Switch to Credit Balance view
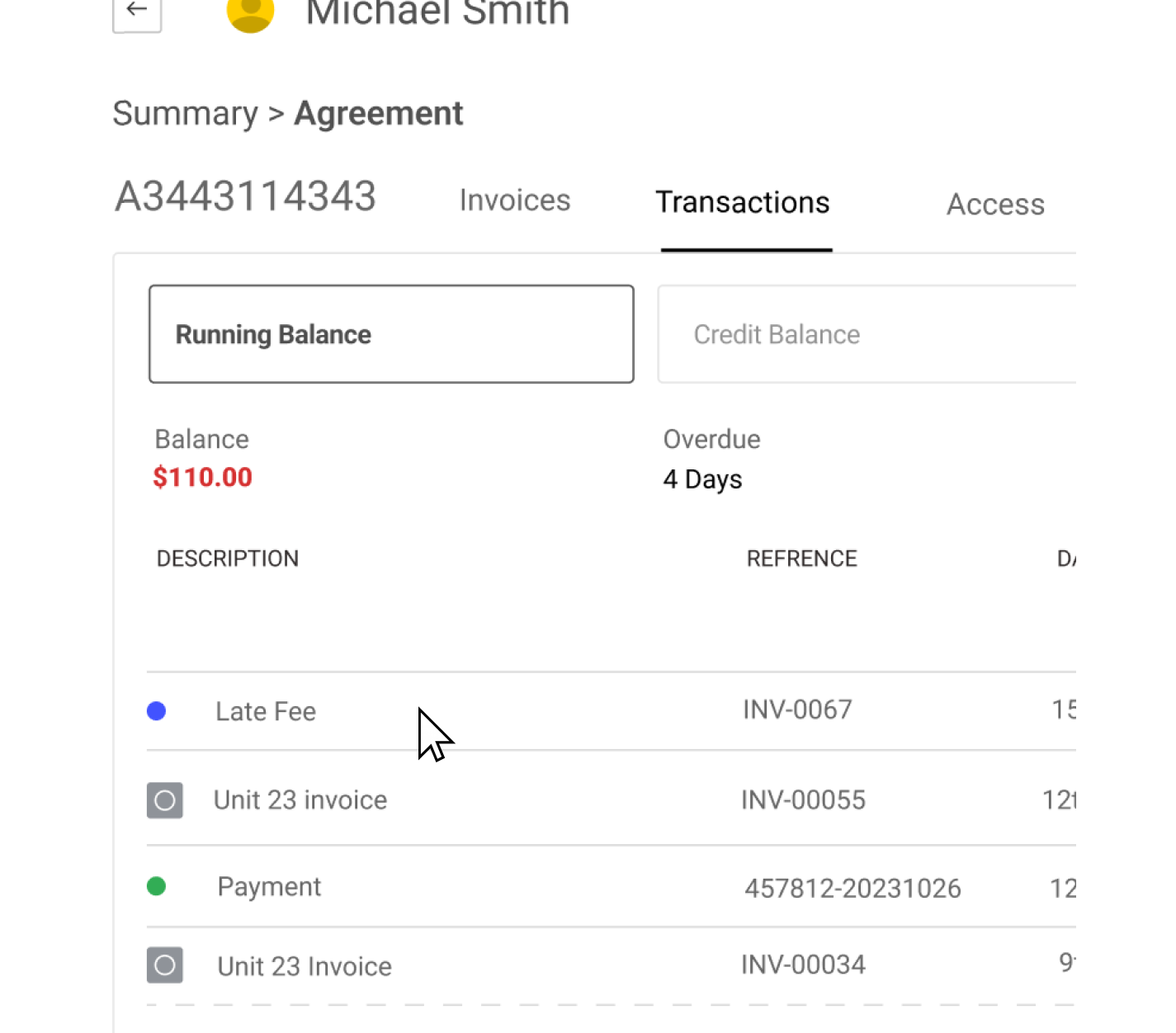This screenshot has width=1176, height=1033. click(777, 334)
